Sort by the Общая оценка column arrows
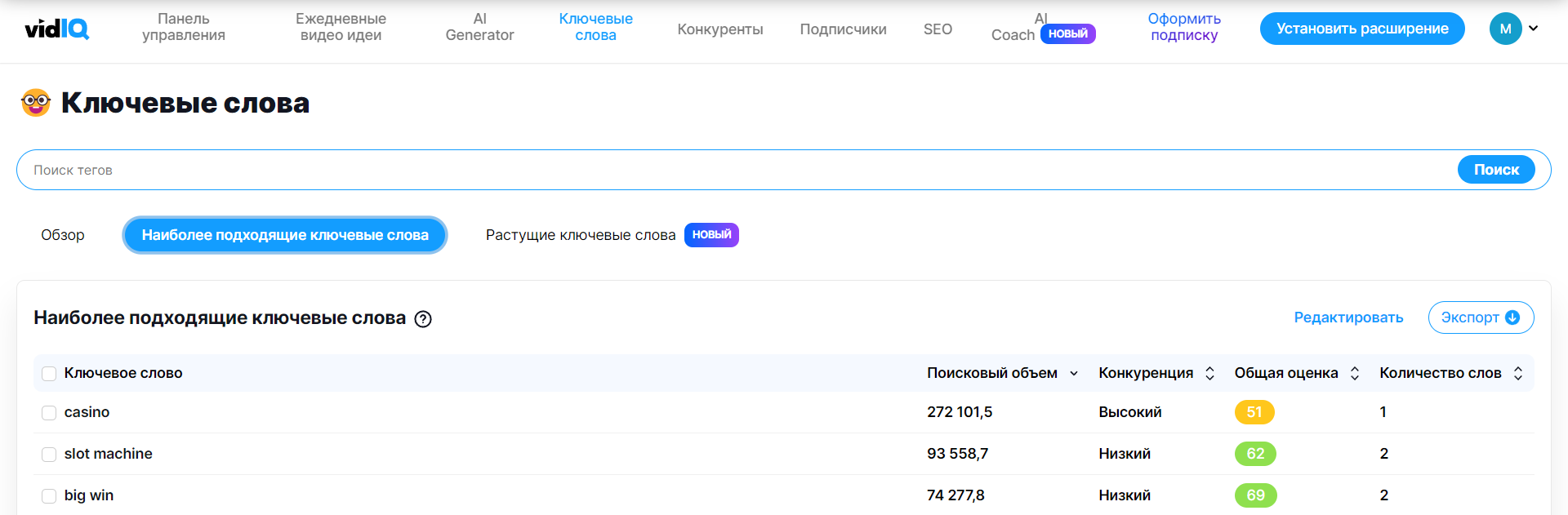1568x515 pixels. point(1355,373)
